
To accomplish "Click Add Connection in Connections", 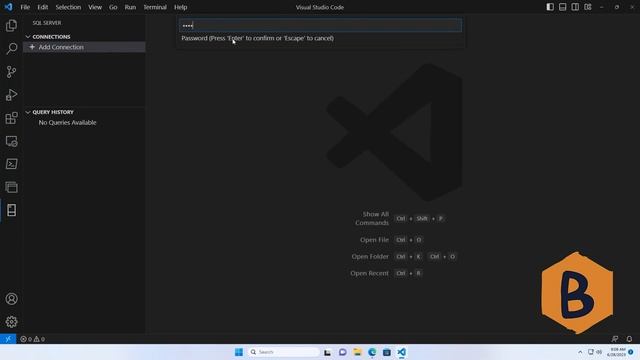I will 84,47.
